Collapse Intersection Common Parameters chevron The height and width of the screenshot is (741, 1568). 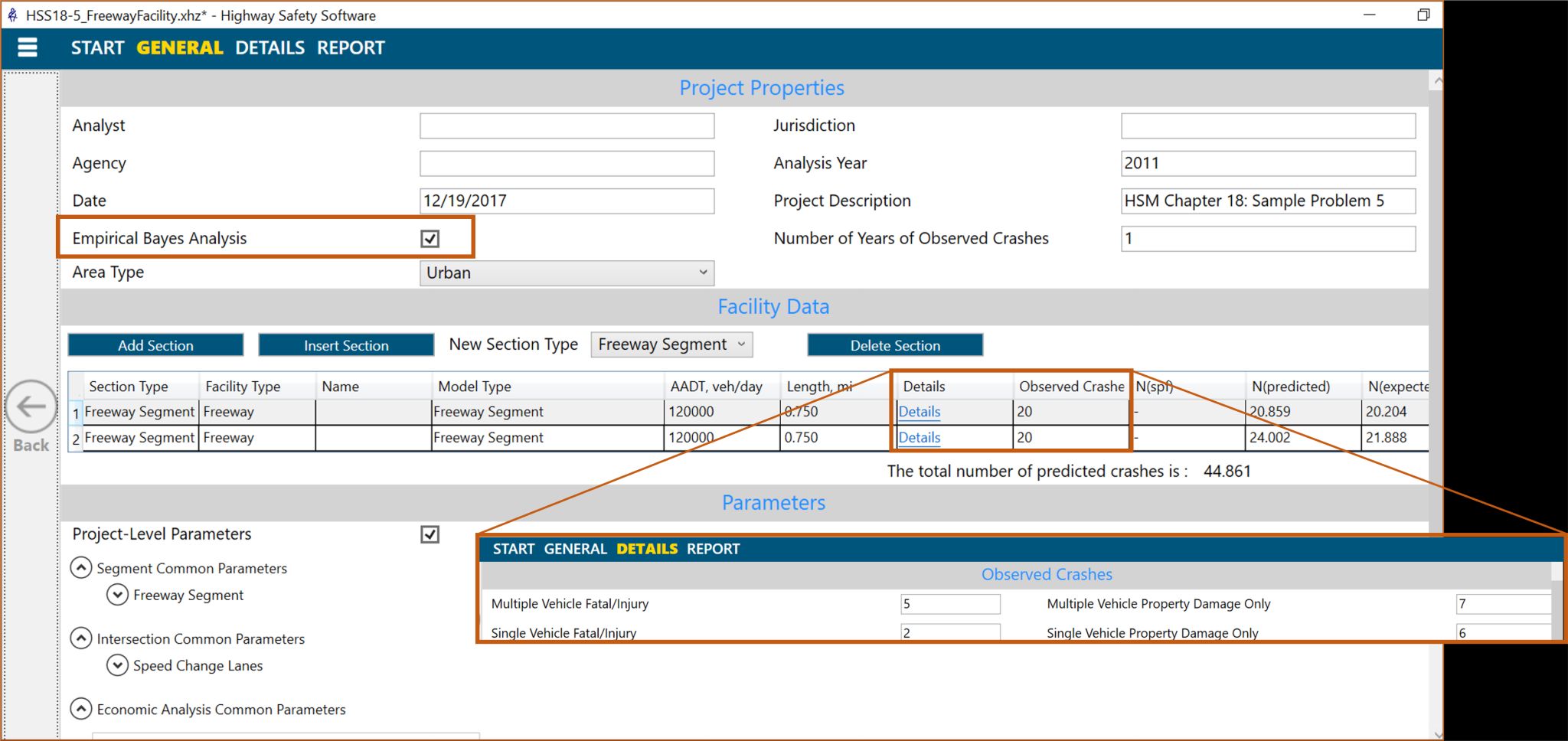click(80, 638)
